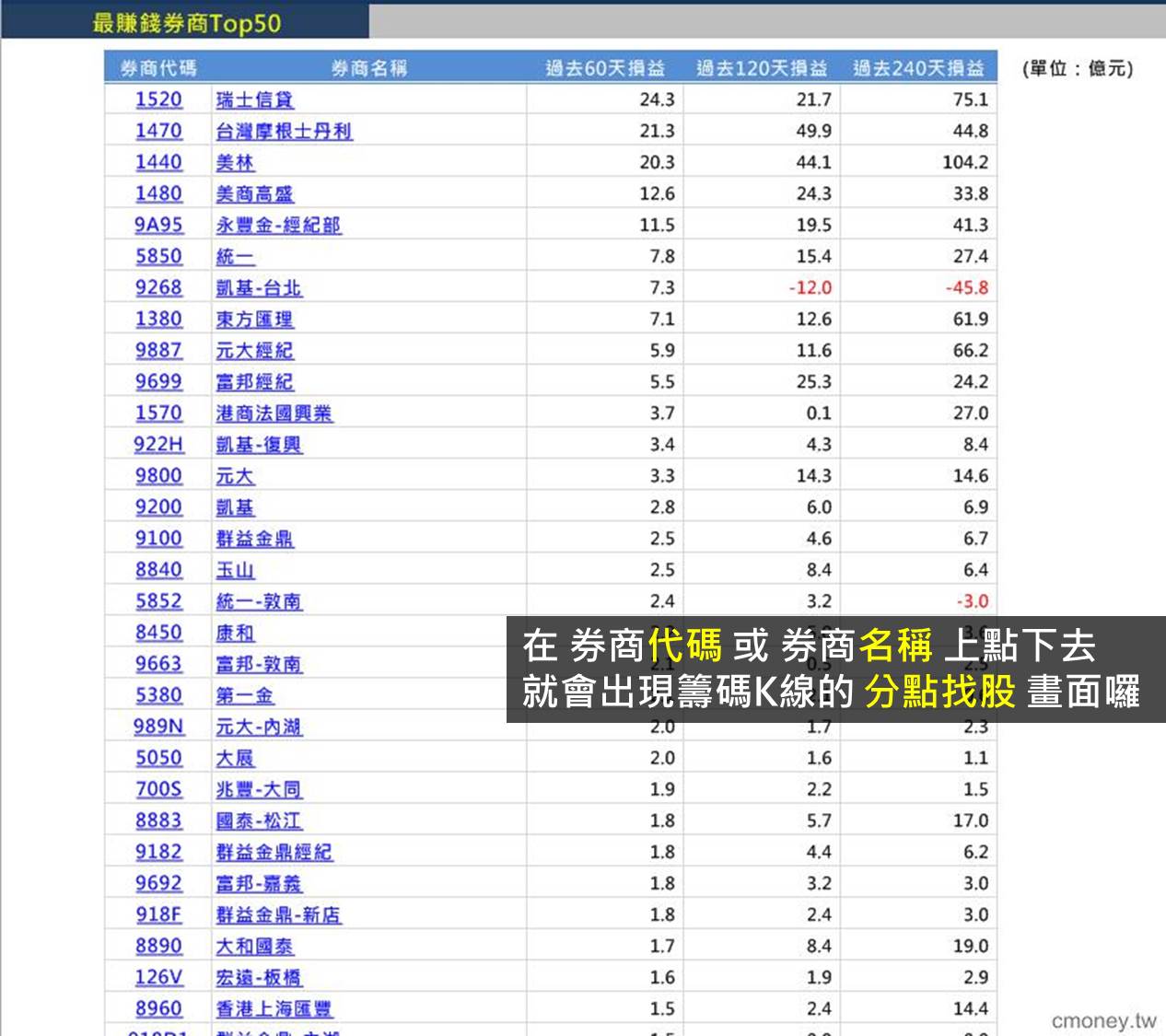Open broker code 989N
Image resolution: width=1166 pixels, height=1036 pixels.
coord(158,726)
